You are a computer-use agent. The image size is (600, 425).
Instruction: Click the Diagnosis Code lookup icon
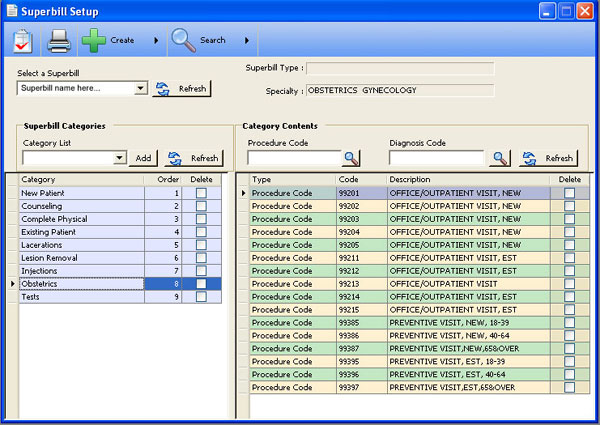click(500, 158)
